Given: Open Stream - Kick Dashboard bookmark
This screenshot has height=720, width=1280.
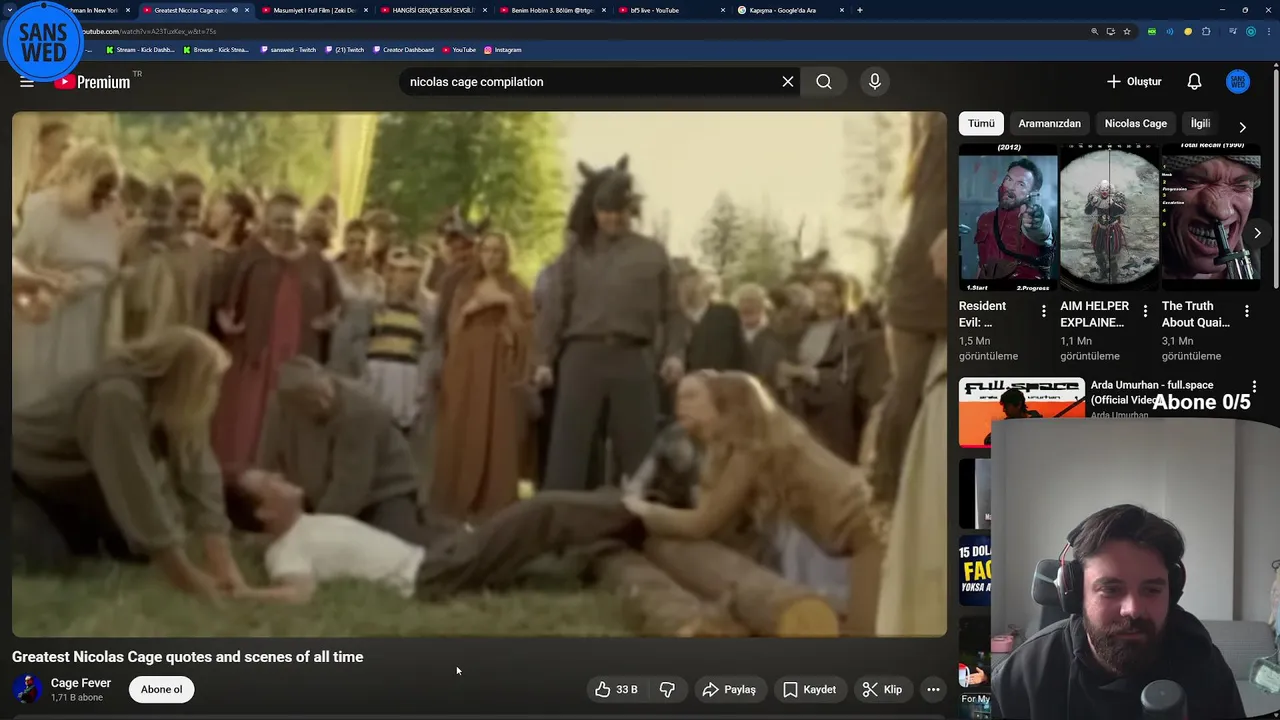Looking at the screenshot, I should 140,49.
